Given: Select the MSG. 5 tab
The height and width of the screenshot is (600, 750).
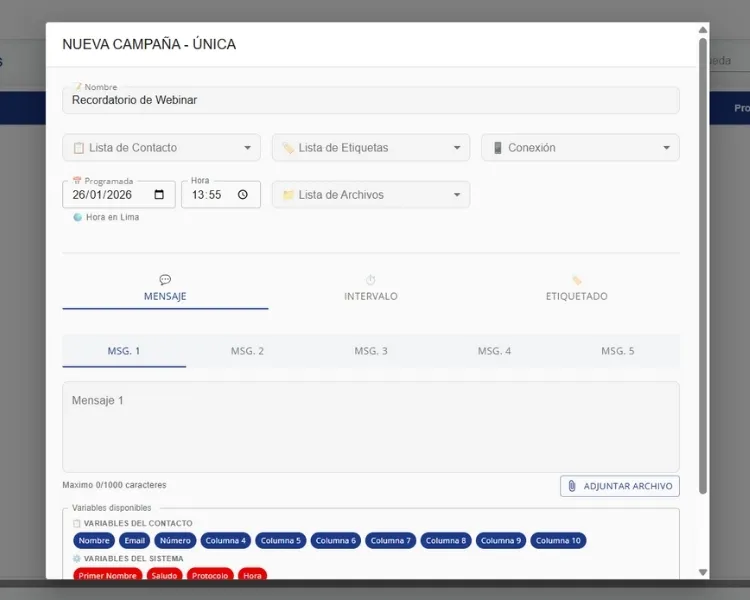Looking at the screenshot, I should click(x=617, y=351).
